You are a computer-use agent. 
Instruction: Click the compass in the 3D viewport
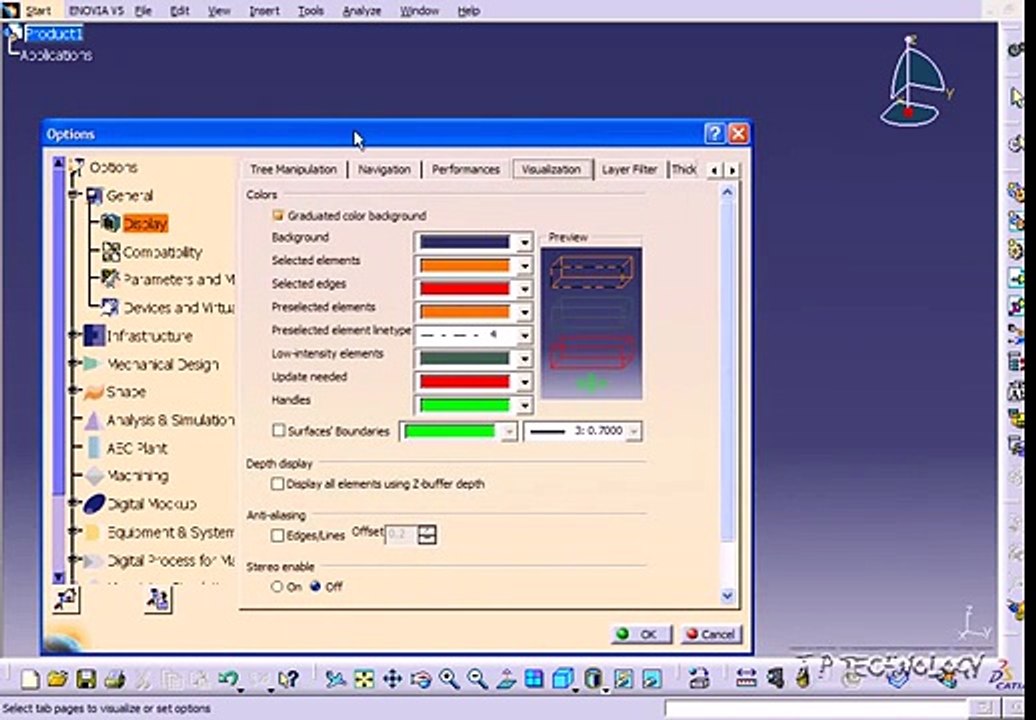coord(916,81)
